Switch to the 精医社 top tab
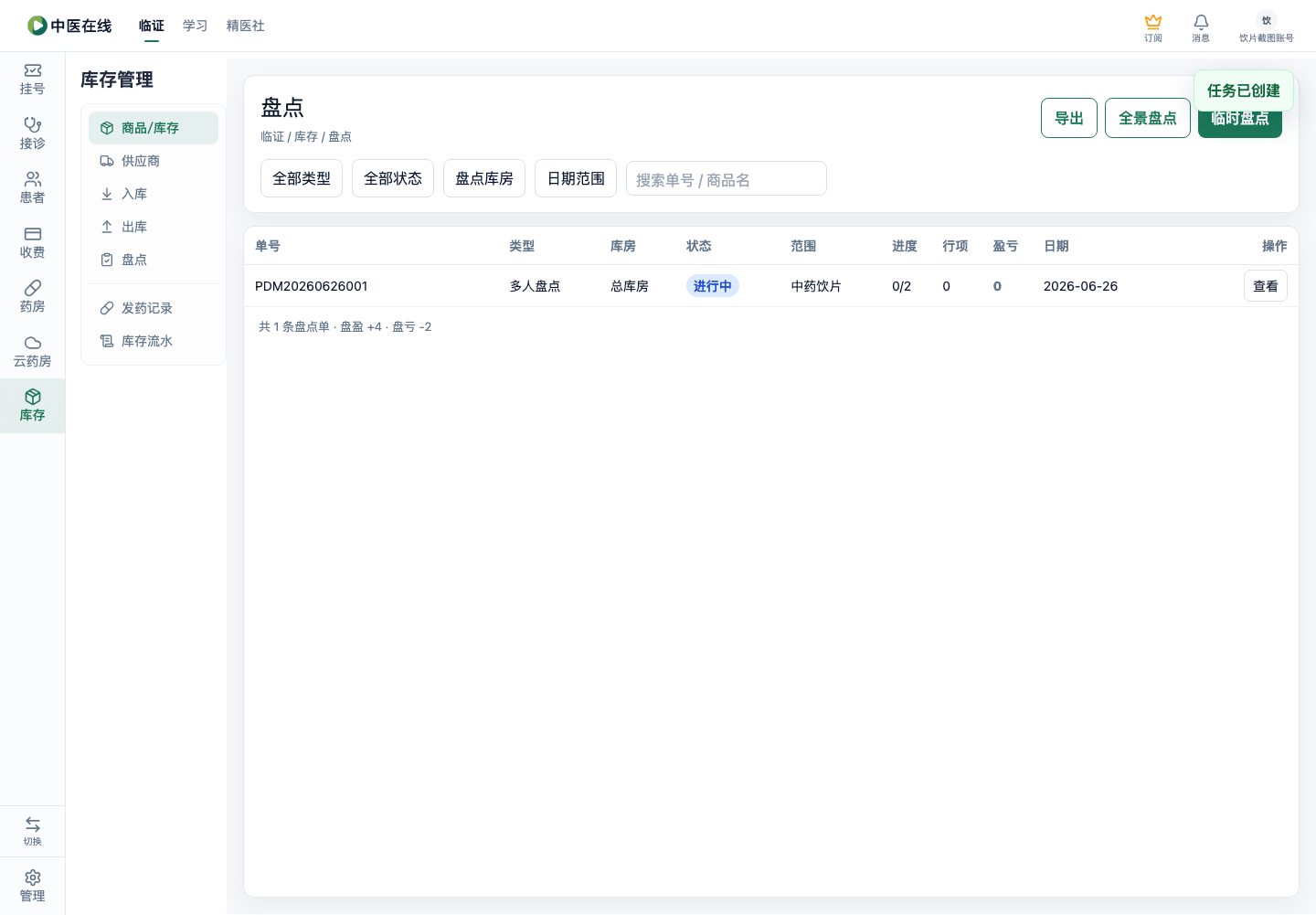 pyautogui.click(x=246, y=26)
